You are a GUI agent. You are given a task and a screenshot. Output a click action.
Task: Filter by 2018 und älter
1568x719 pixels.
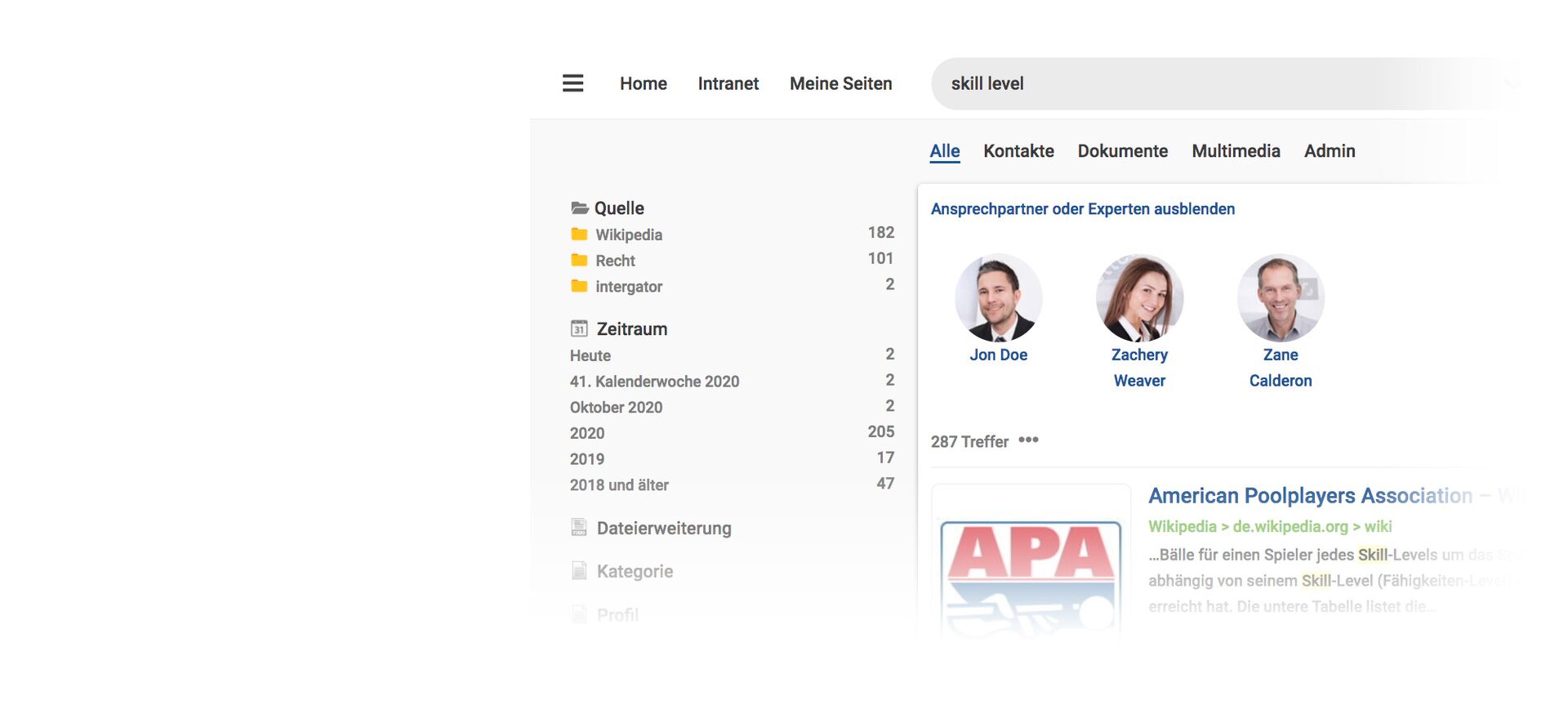(x=619, y=485)
